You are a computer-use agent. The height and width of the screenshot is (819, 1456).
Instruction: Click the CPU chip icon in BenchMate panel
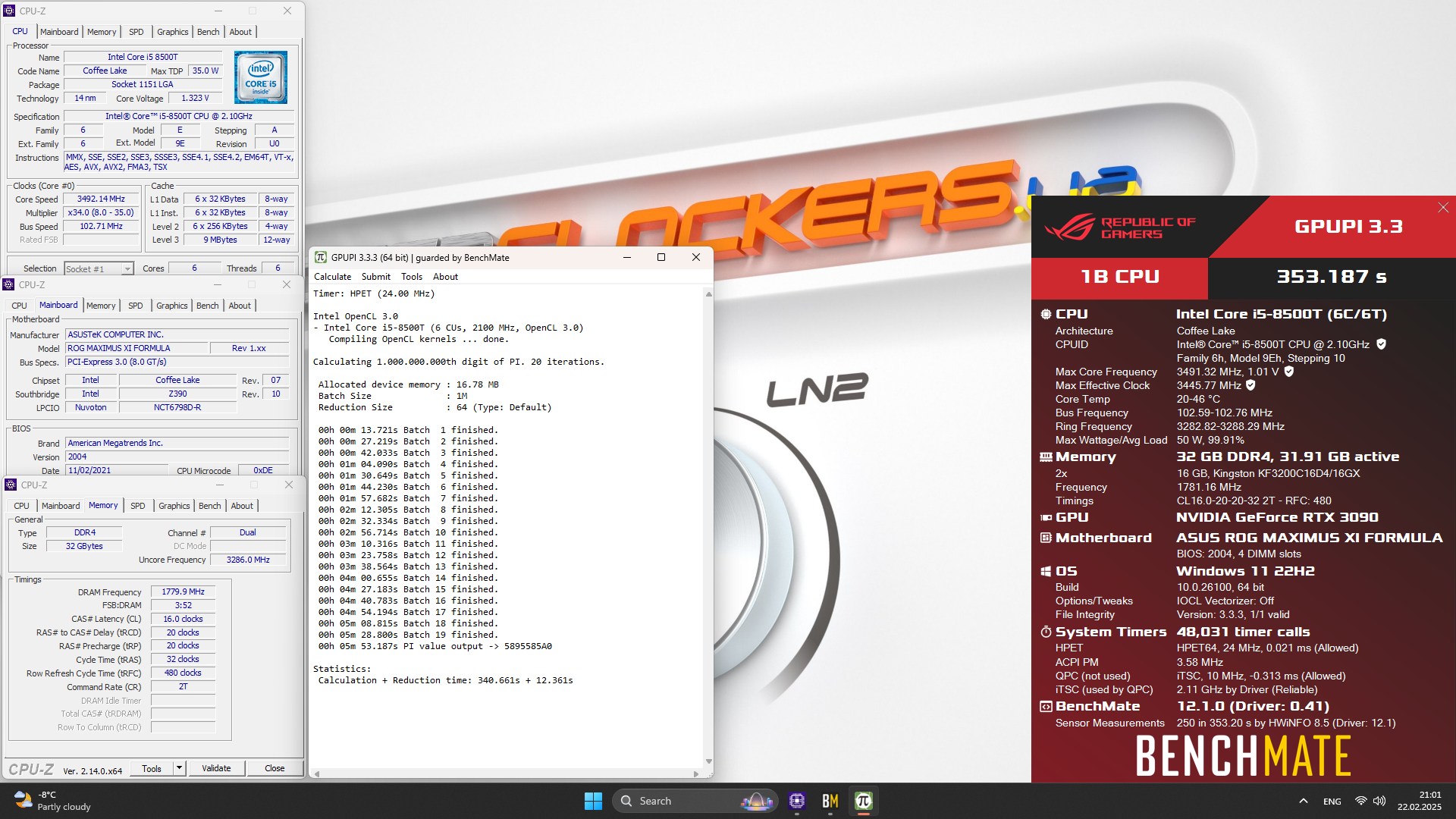[1046, 314]
